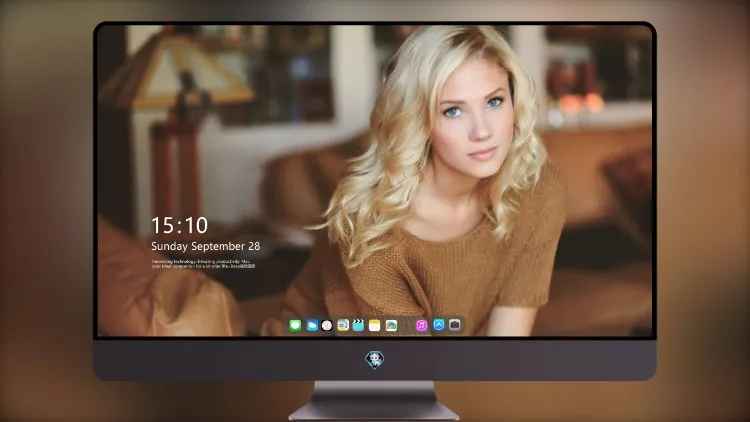Open the Clock app in dock

tap(327, 325)
